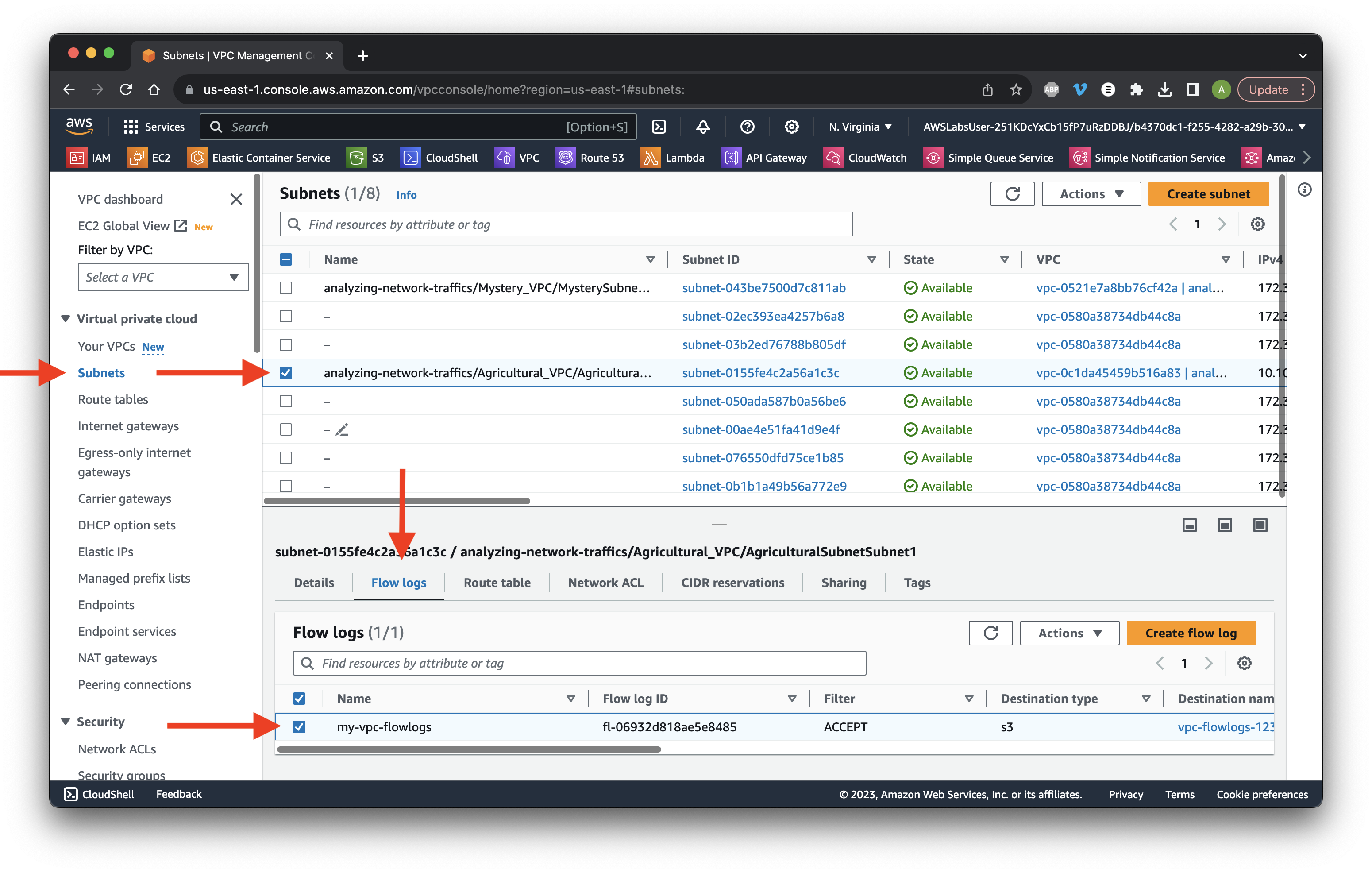Launch CloudShell from the top navigation bar

[x=659, y=127]
